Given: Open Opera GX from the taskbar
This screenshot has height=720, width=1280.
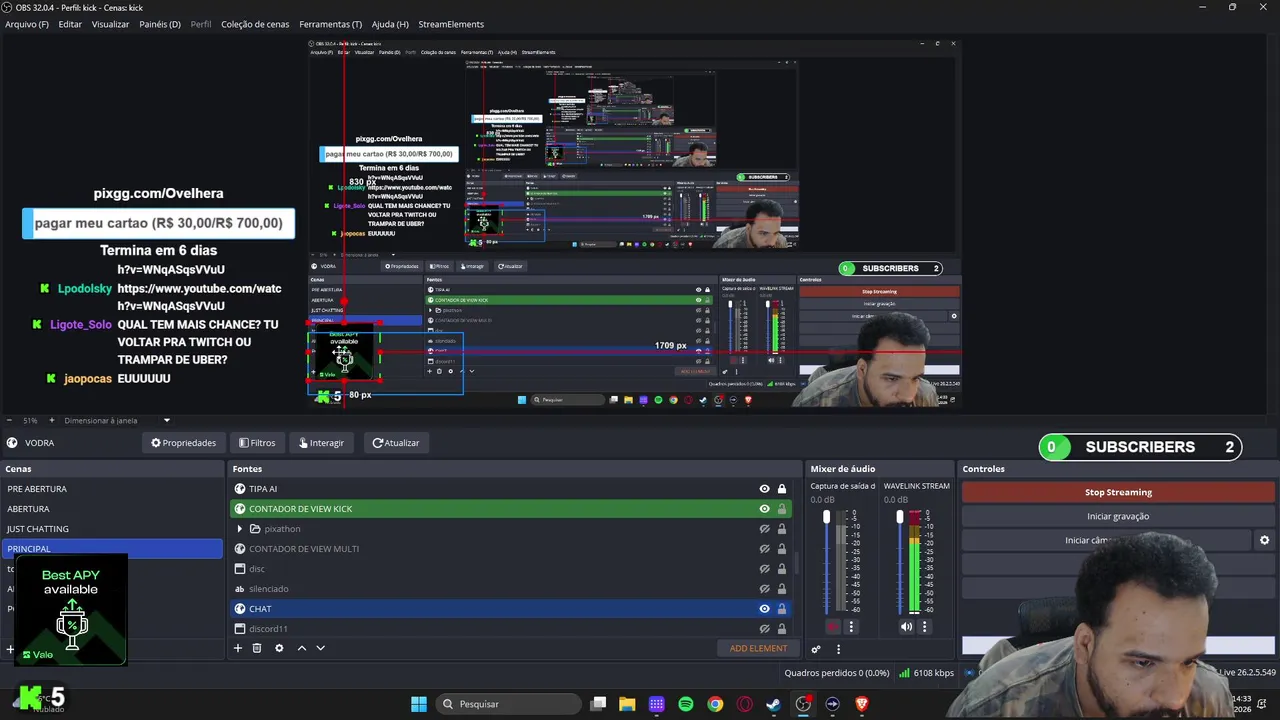Looking at the screenshot, I should point(745,704).
